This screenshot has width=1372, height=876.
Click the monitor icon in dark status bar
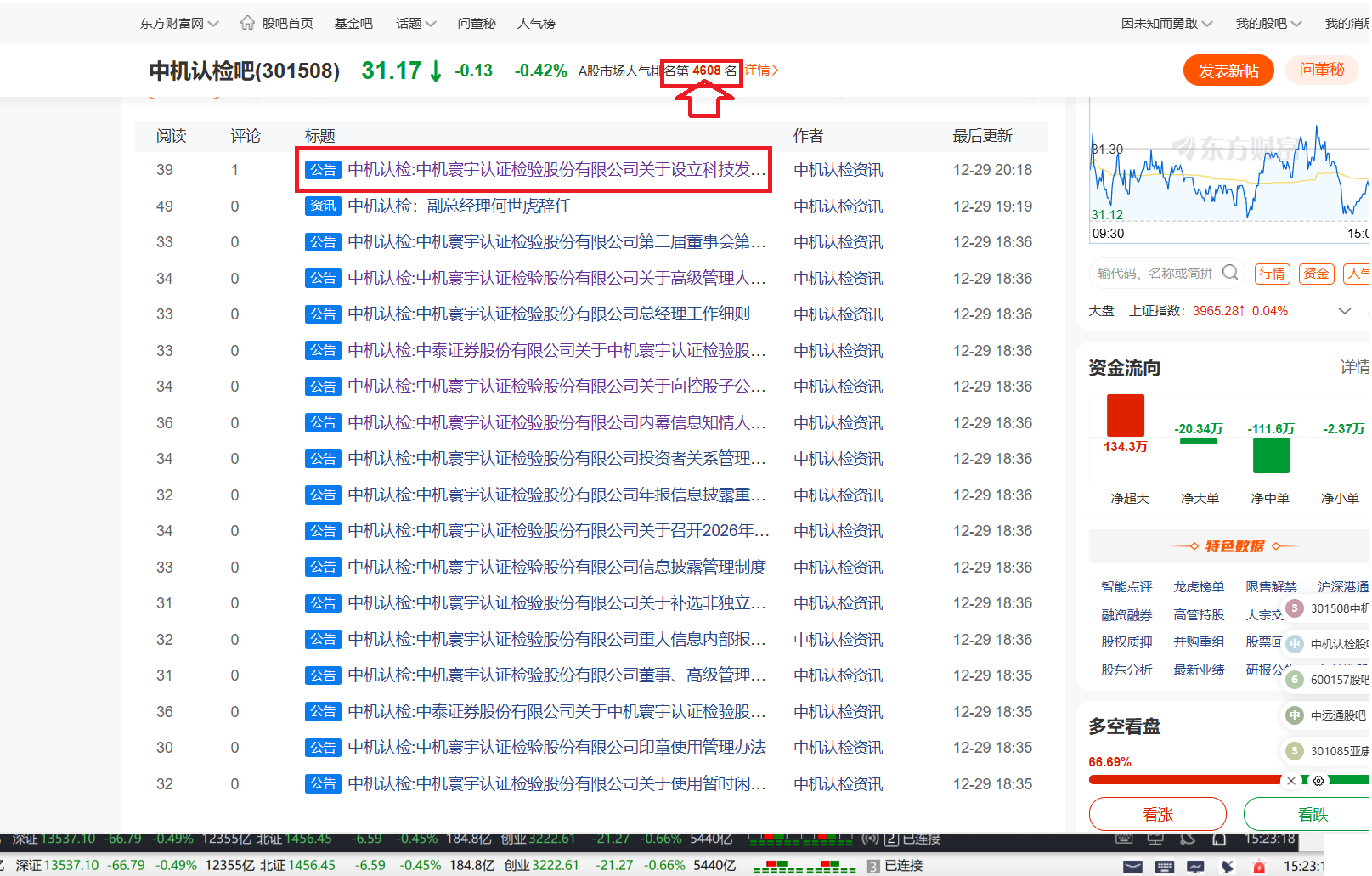click(x=1155, y=839)
